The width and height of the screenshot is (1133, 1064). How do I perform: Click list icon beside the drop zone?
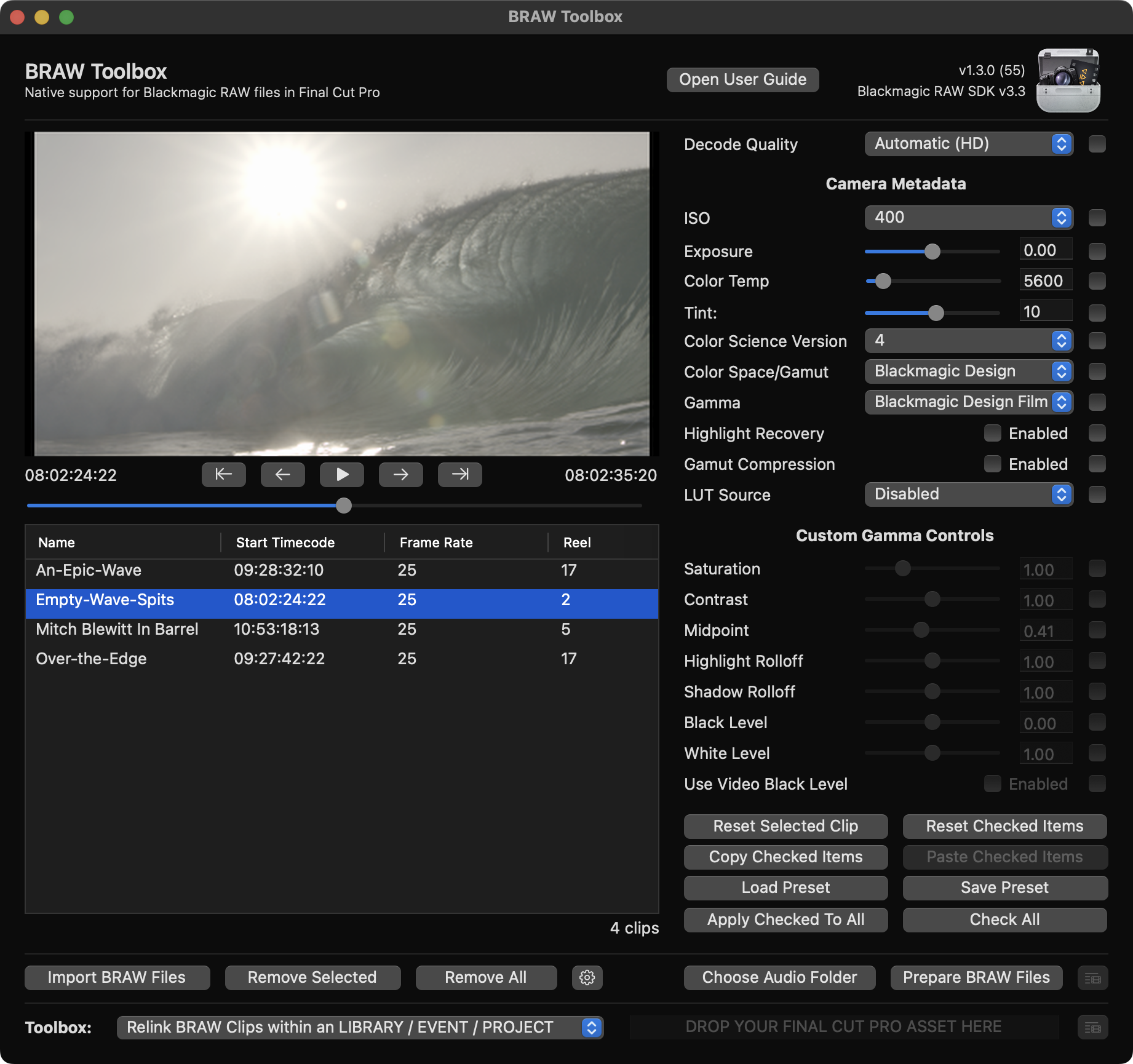pos(1092,1026)
